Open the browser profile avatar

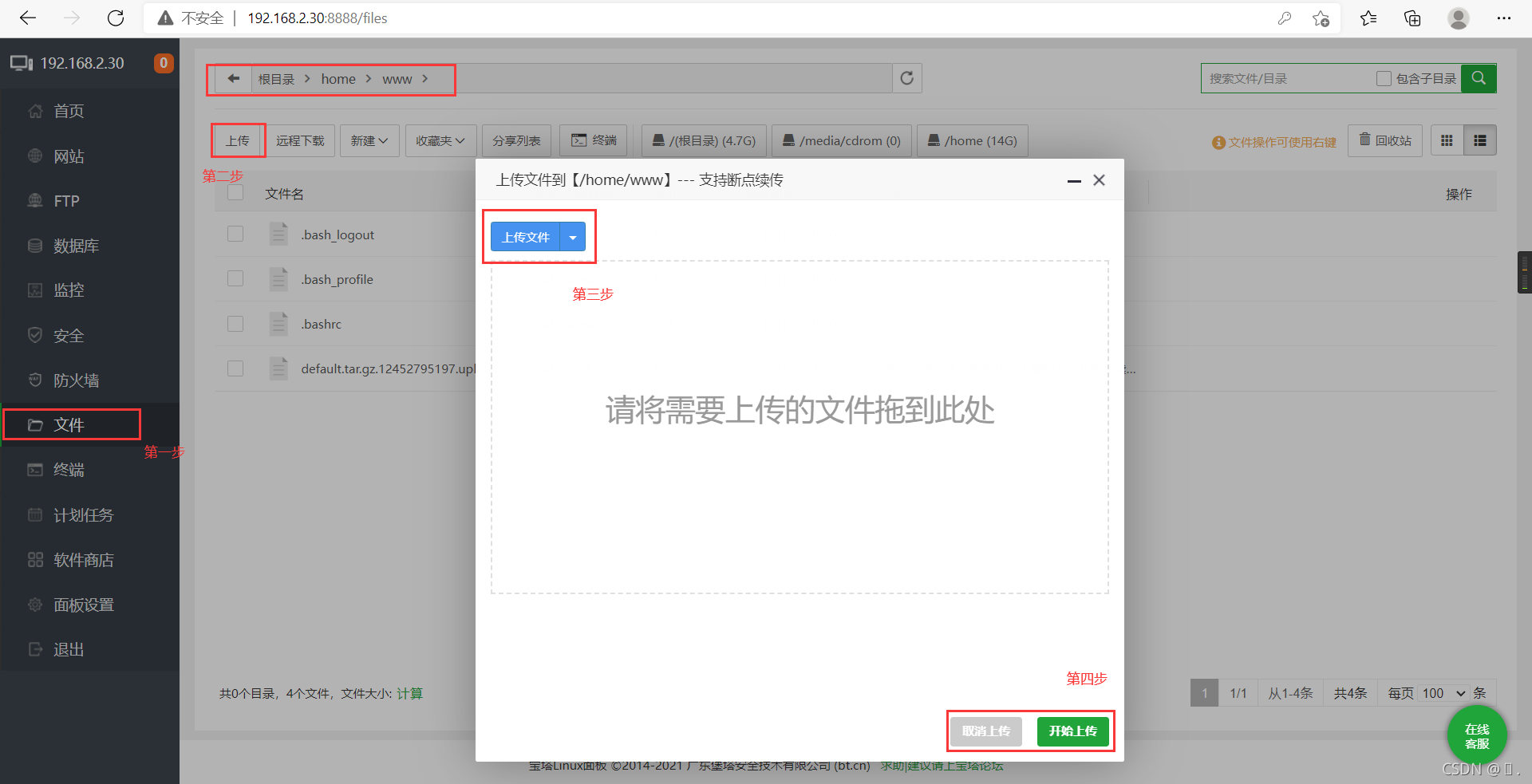[1459, 18]
